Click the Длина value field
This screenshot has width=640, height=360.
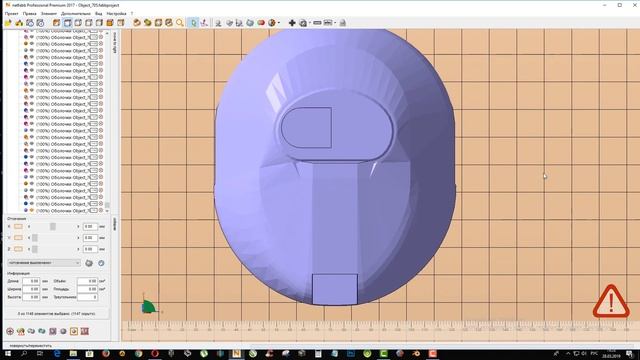point(31,281)
